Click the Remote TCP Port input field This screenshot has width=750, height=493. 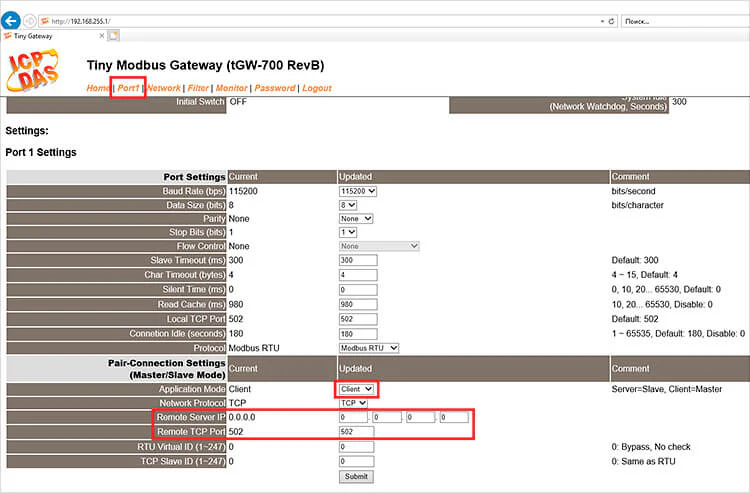point(356,432)
